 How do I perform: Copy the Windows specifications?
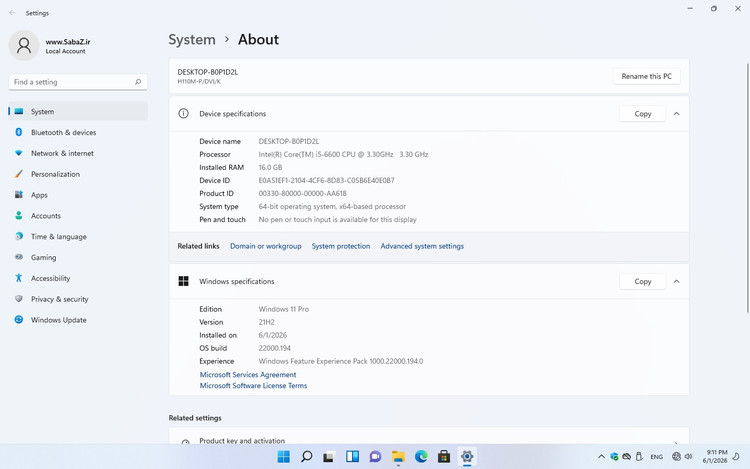(x=642, y=282)
